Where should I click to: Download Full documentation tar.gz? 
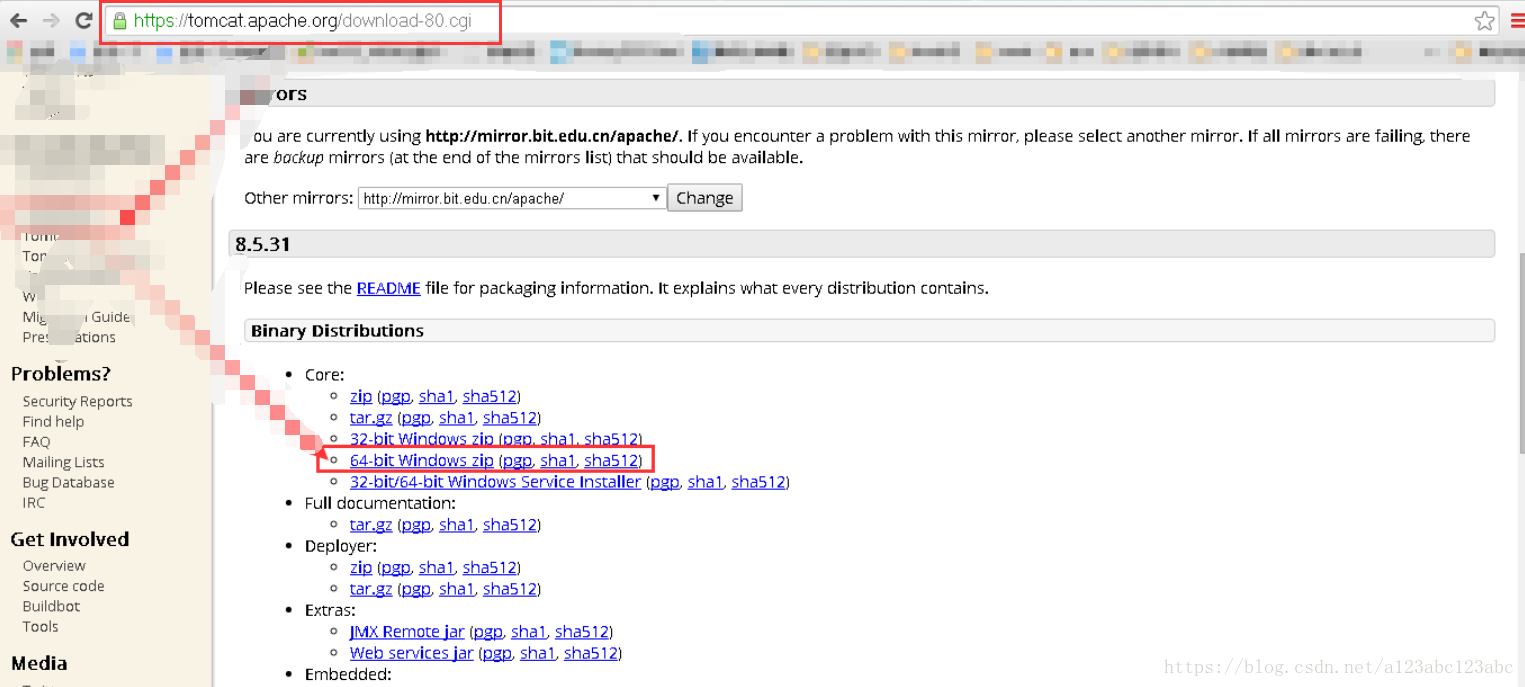tap(371, 525)
